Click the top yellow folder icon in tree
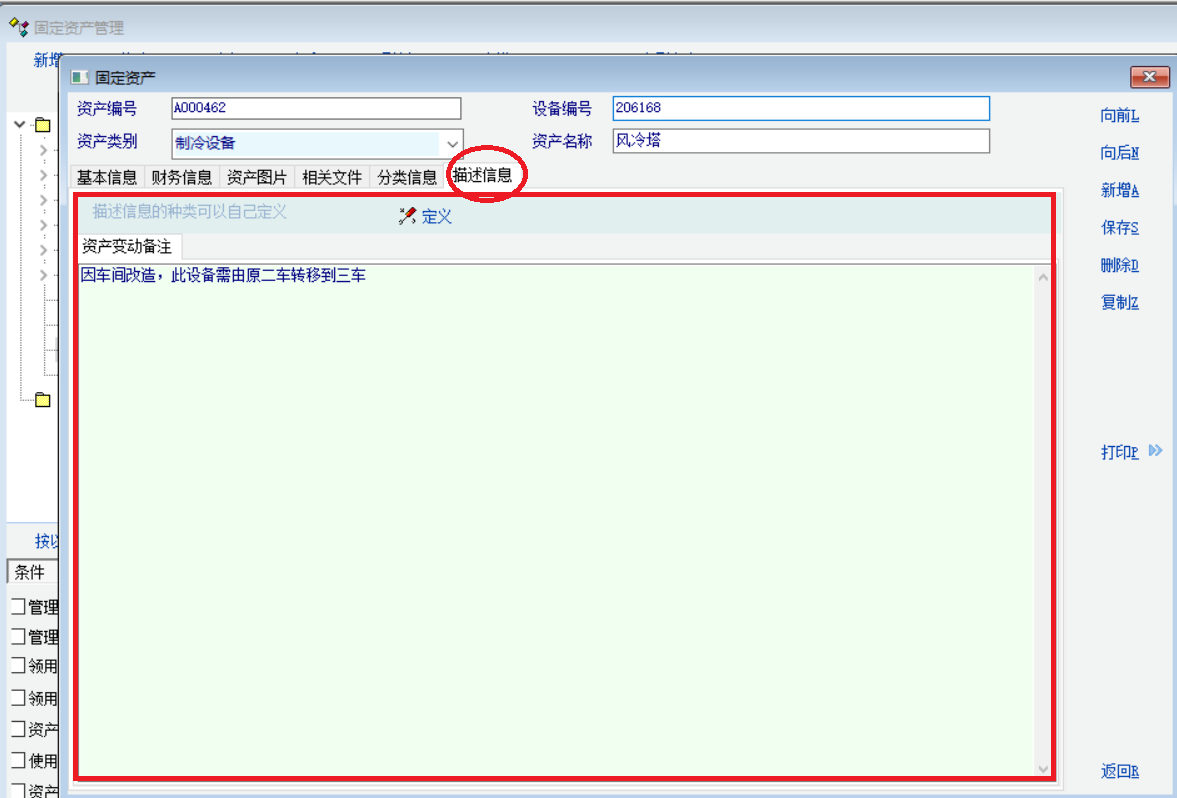1177x798 pixels. pos(42,125)
